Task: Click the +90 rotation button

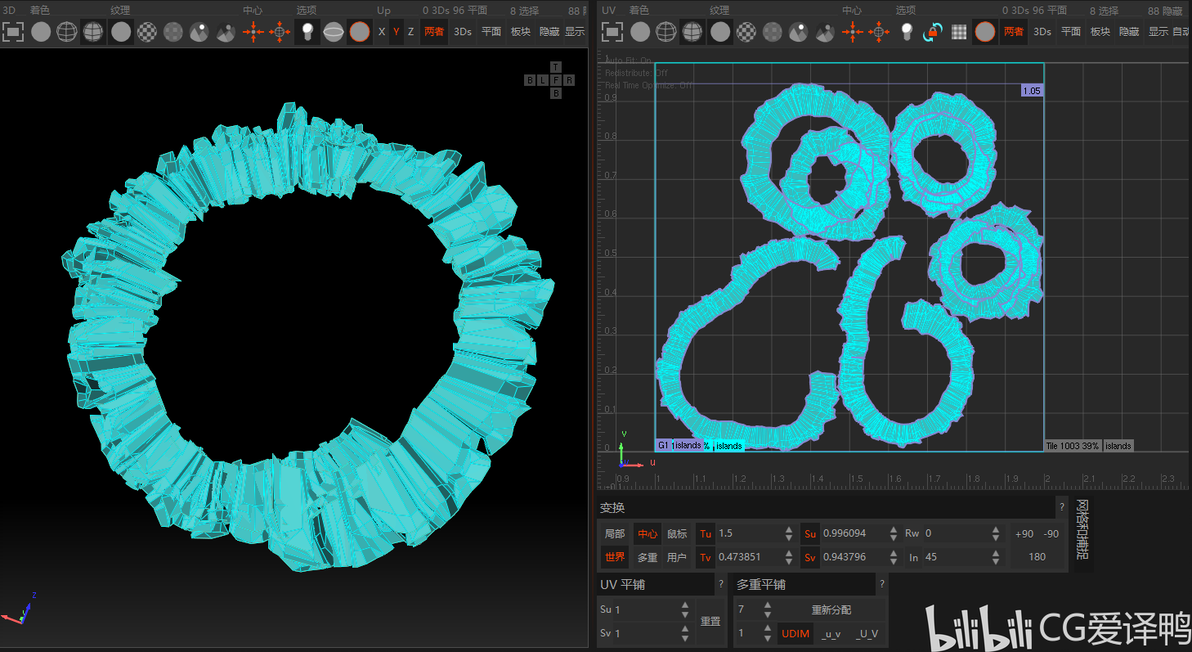Action: [1024, 534]
